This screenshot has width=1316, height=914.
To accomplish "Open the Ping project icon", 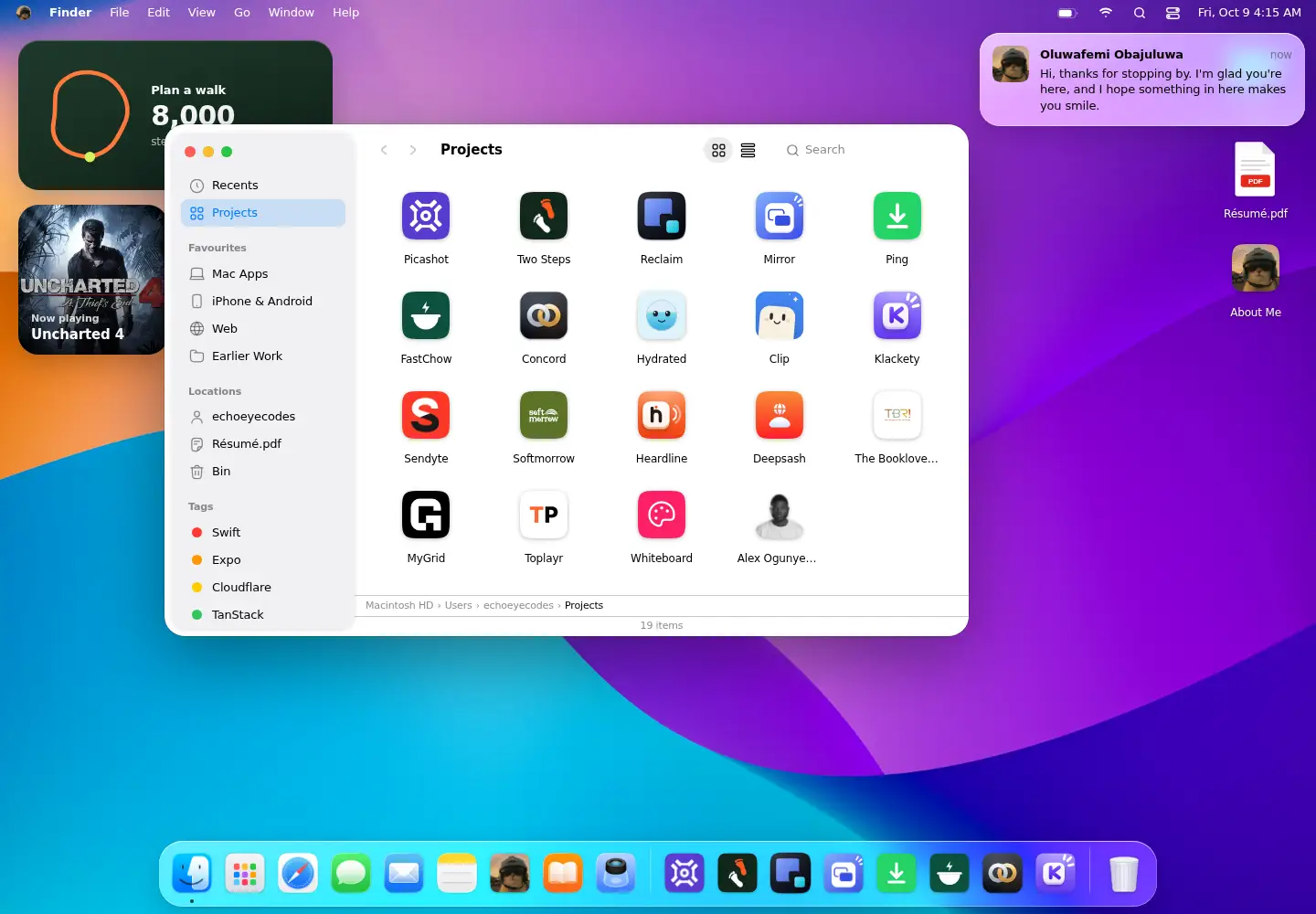I will (x=897, y=216).
